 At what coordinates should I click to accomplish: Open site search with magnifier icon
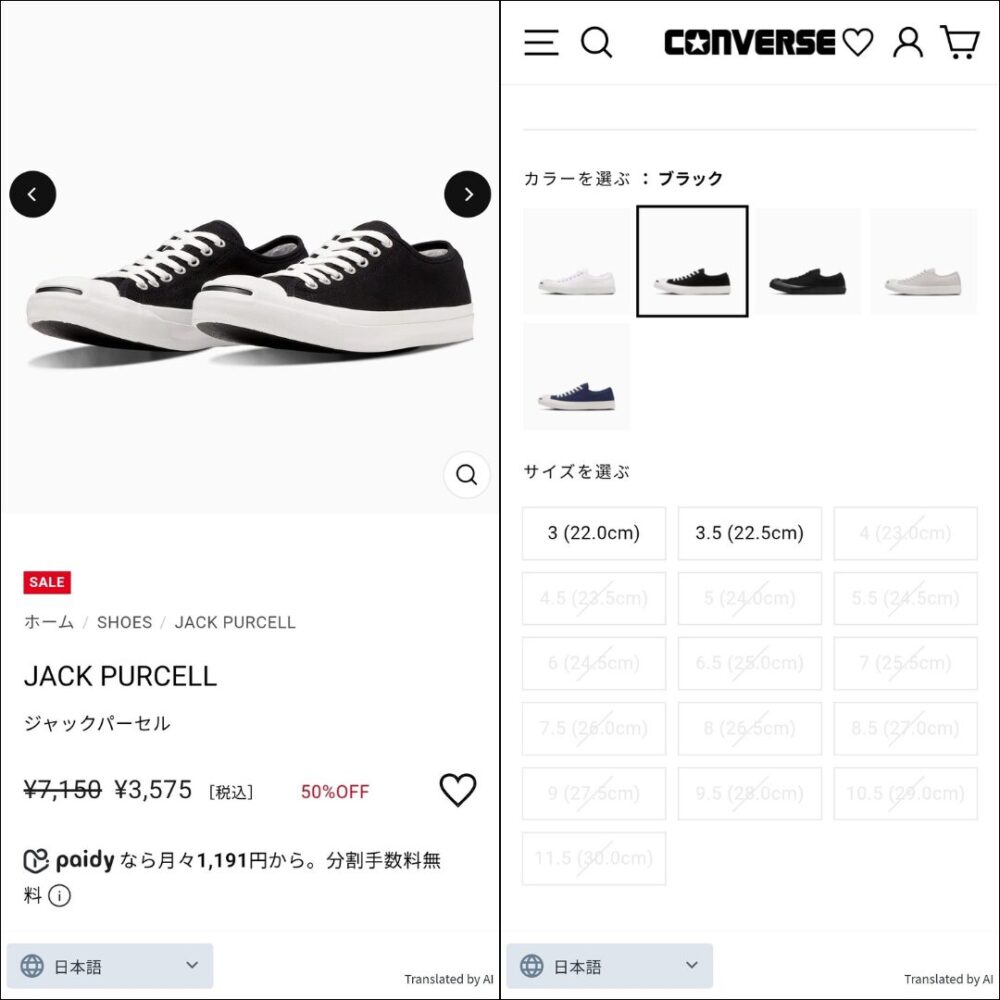596,43
